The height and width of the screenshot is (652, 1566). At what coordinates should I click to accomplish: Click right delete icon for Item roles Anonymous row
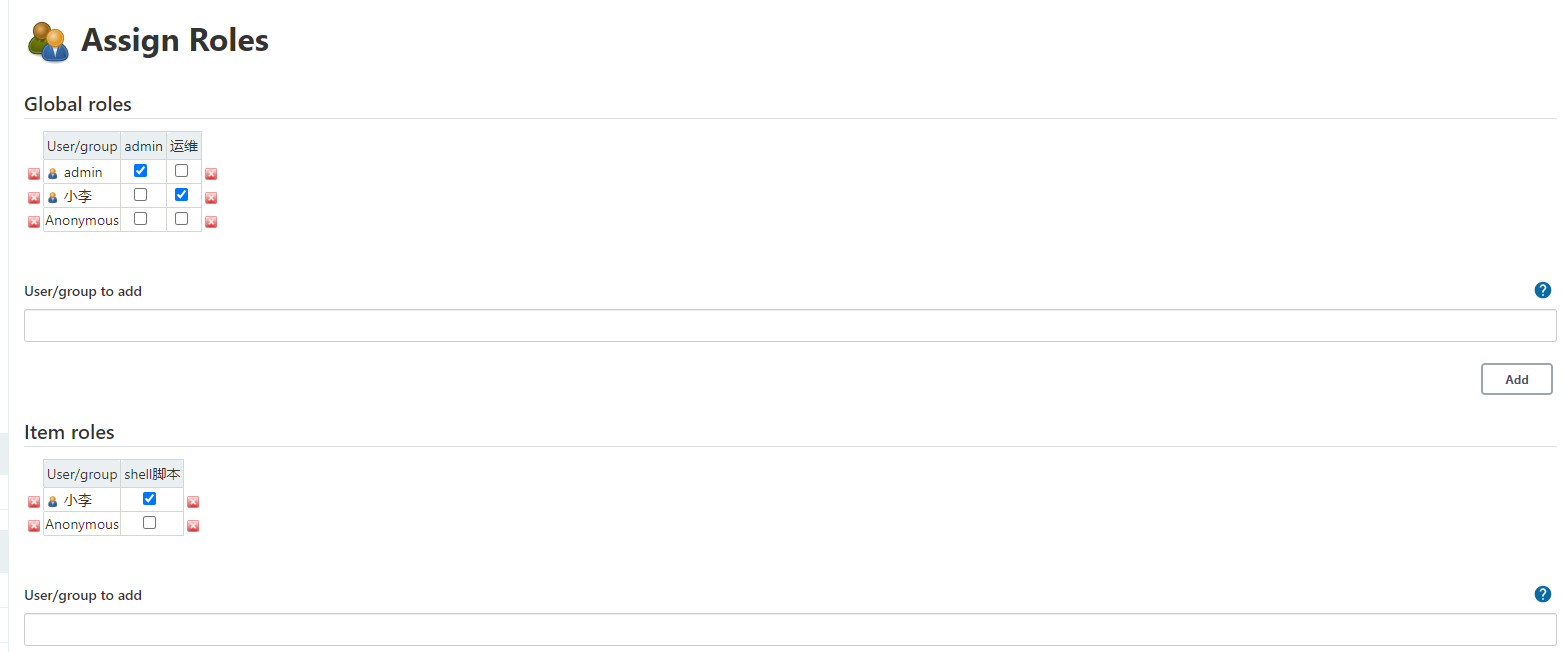193,526
